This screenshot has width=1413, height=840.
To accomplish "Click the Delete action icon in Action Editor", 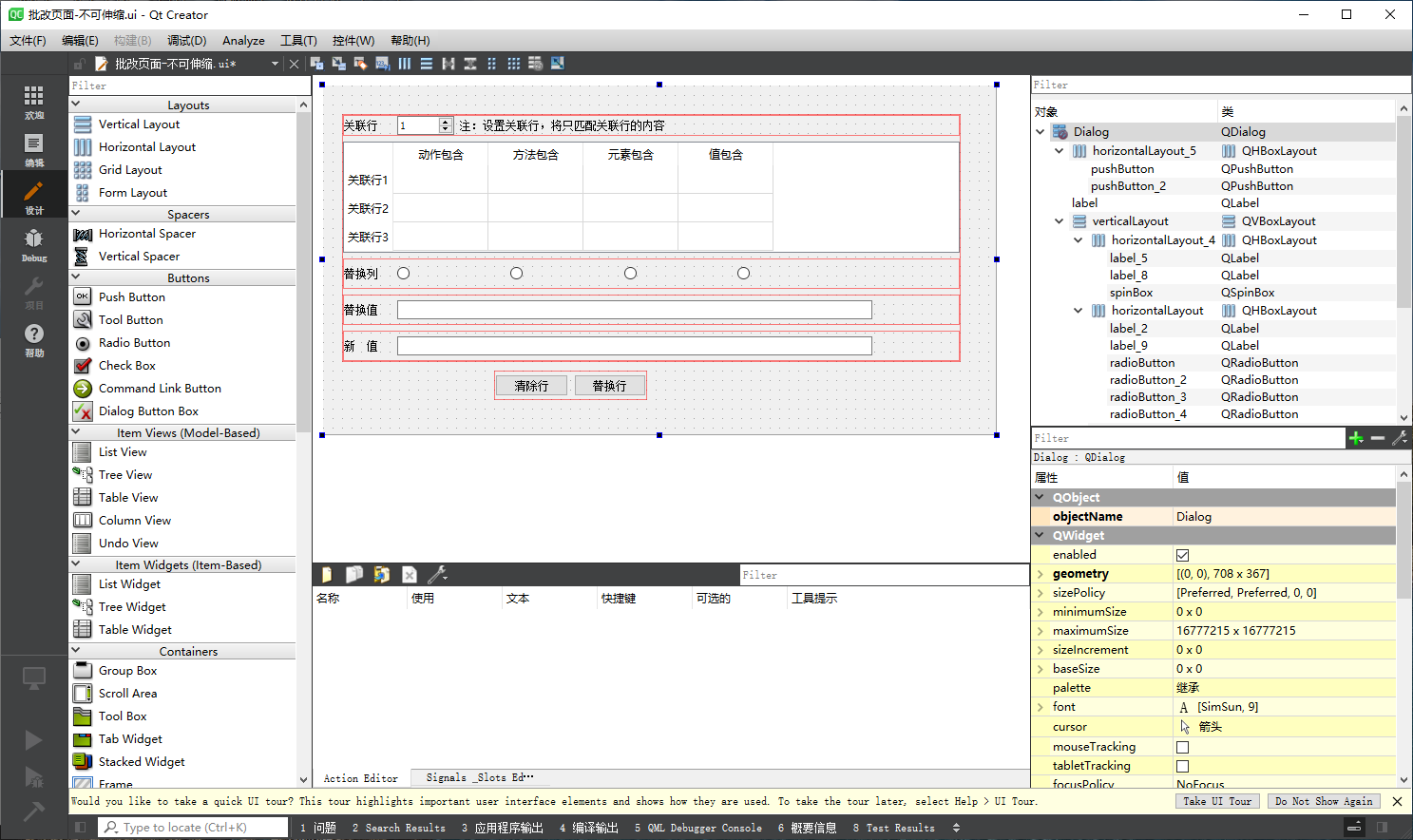I will (410, 575).
